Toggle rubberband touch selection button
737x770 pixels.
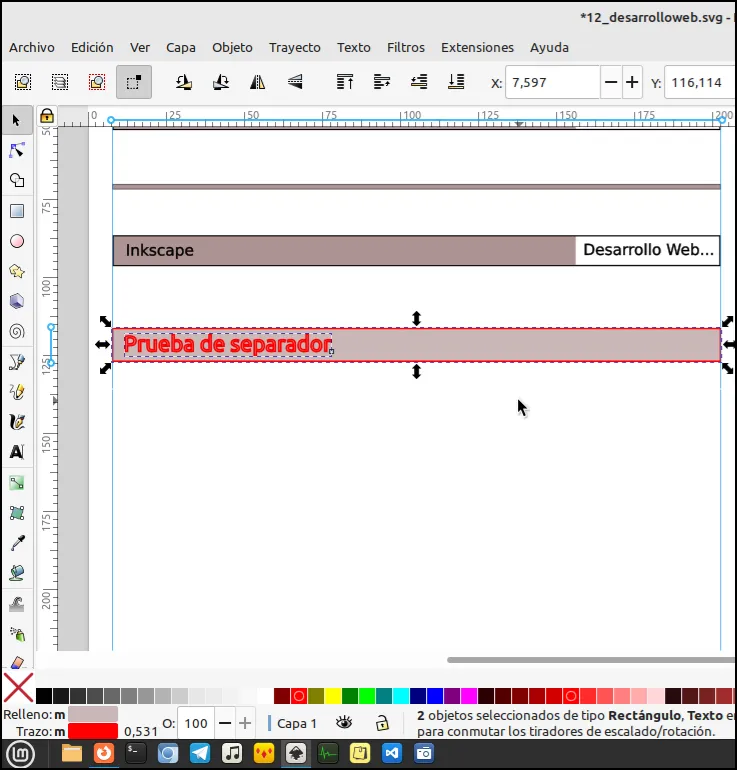(x=134, y=82)
